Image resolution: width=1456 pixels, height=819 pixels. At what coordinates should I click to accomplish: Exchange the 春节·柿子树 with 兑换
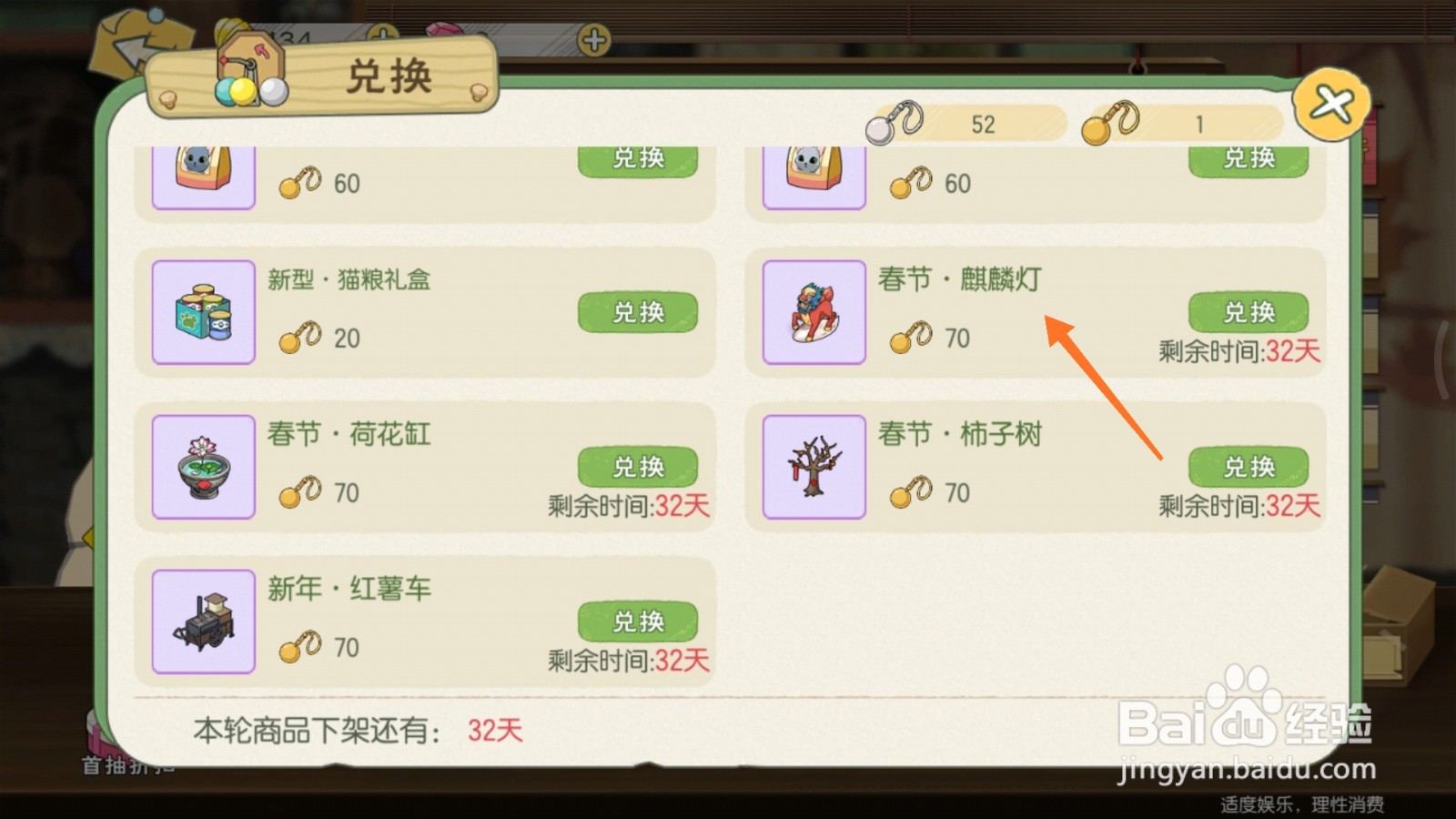pos(1249,467)
